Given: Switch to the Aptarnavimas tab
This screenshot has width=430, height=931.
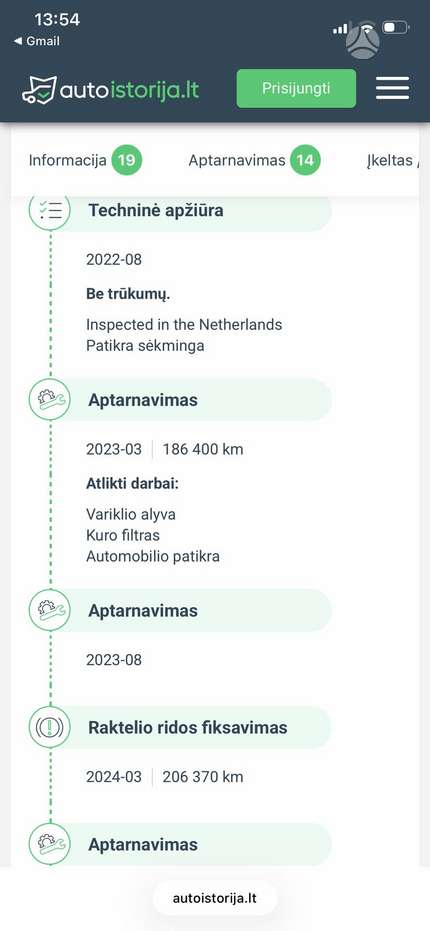Looking at the screenshot, I should tap(237, 160).
